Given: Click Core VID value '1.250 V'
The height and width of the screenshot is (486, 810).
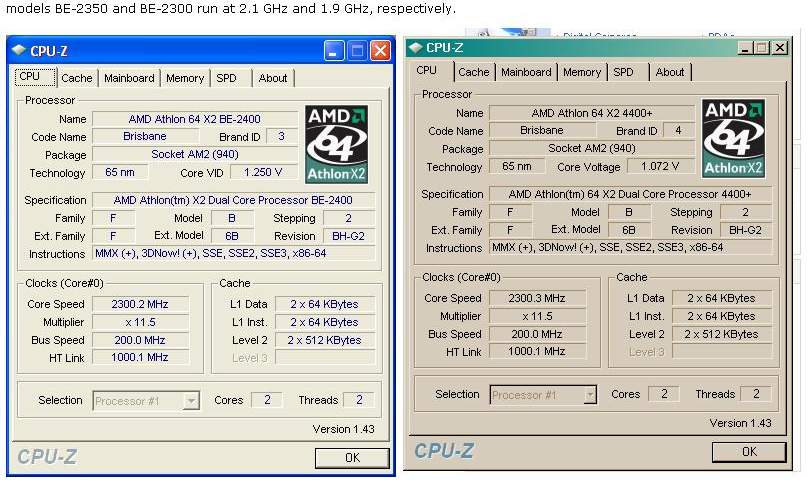Looking at the screenshot, I should click(x=263, y=172).
